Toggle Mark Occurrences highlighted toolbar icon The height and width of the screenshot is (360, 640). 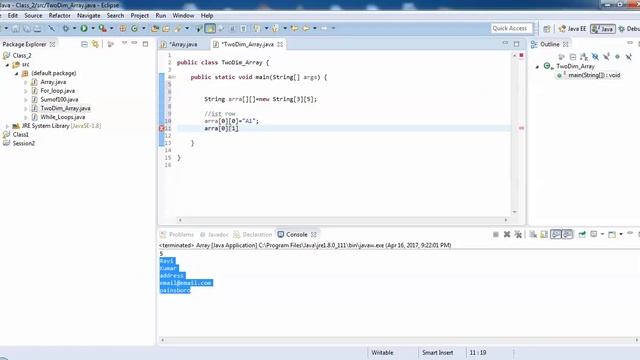point(210,28)
